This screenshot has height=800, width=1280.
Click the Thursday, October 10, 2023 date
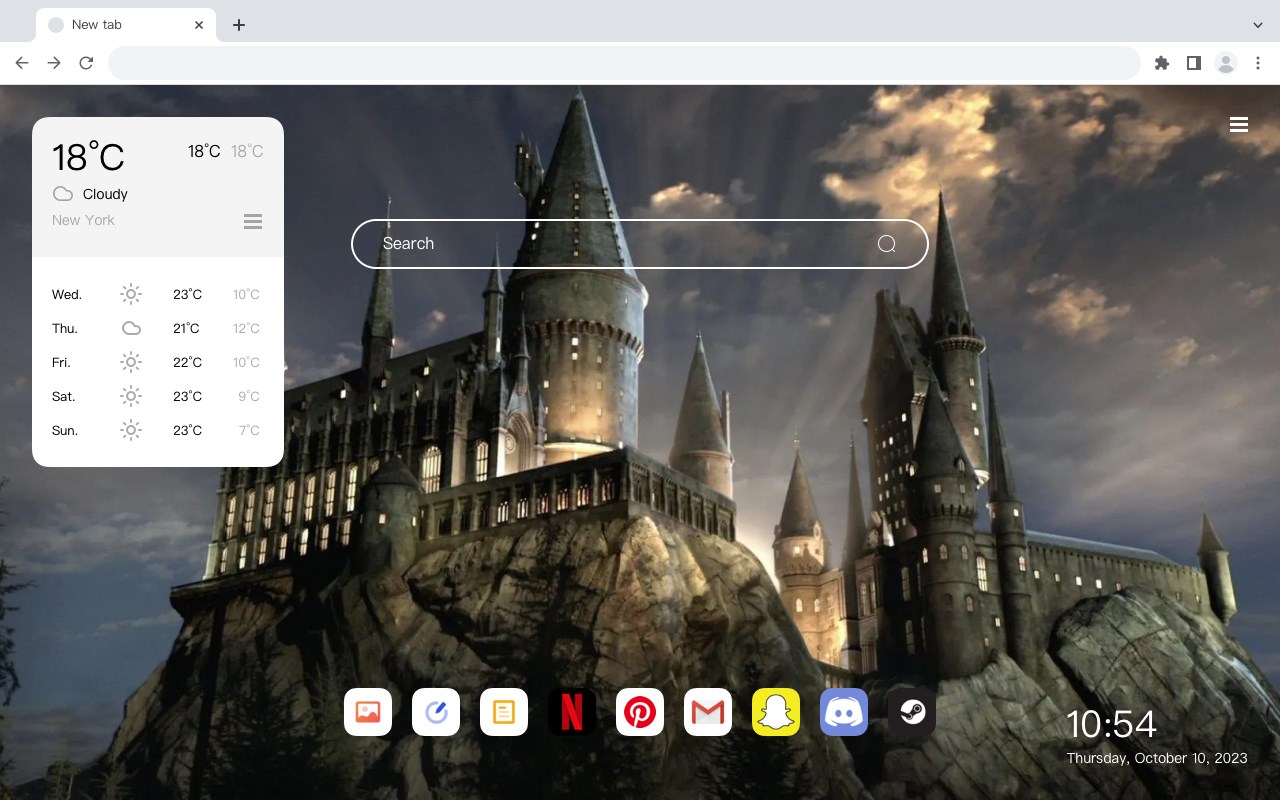point(1157,758)
